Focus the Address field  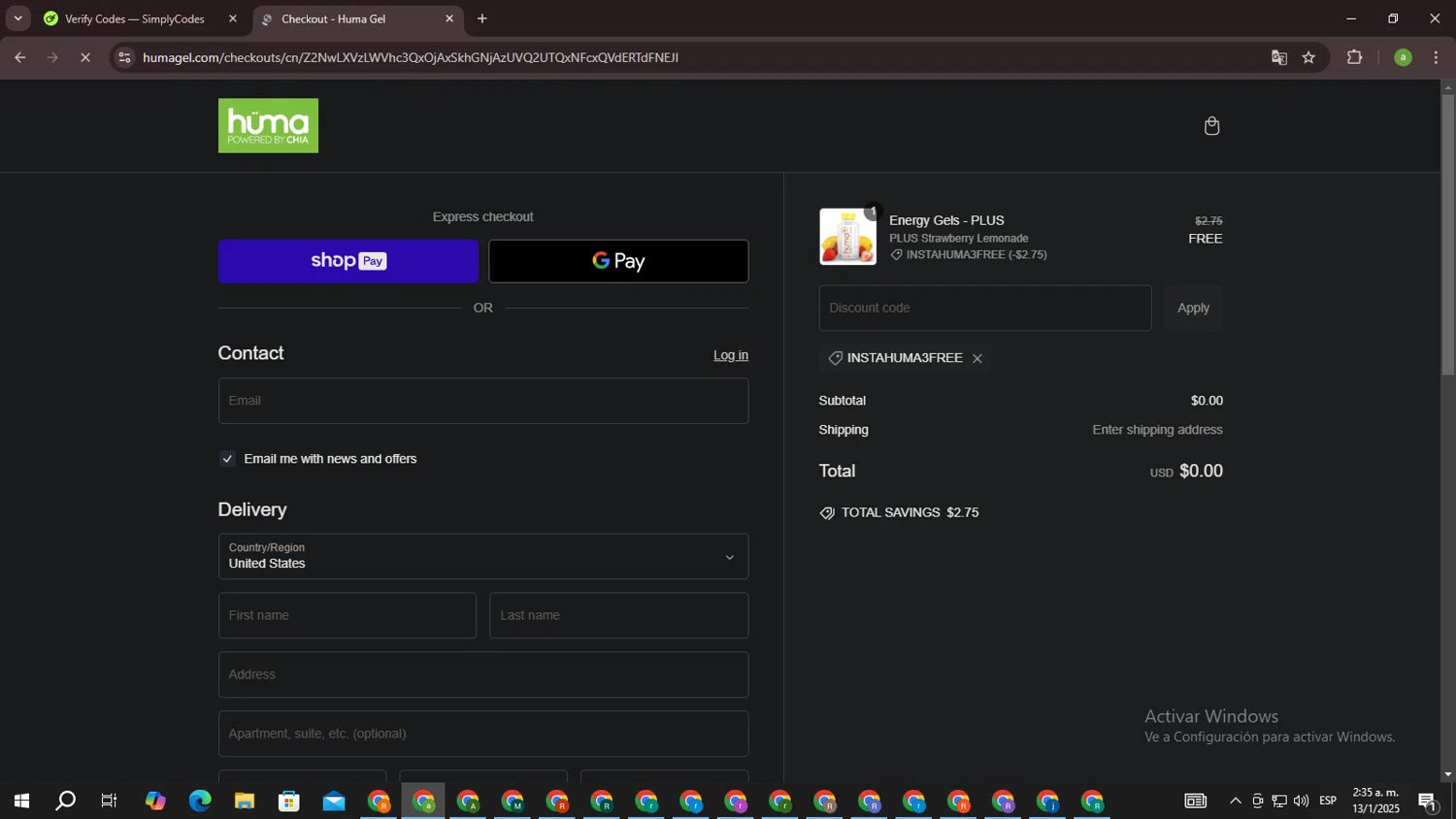[x=483, y=674]
